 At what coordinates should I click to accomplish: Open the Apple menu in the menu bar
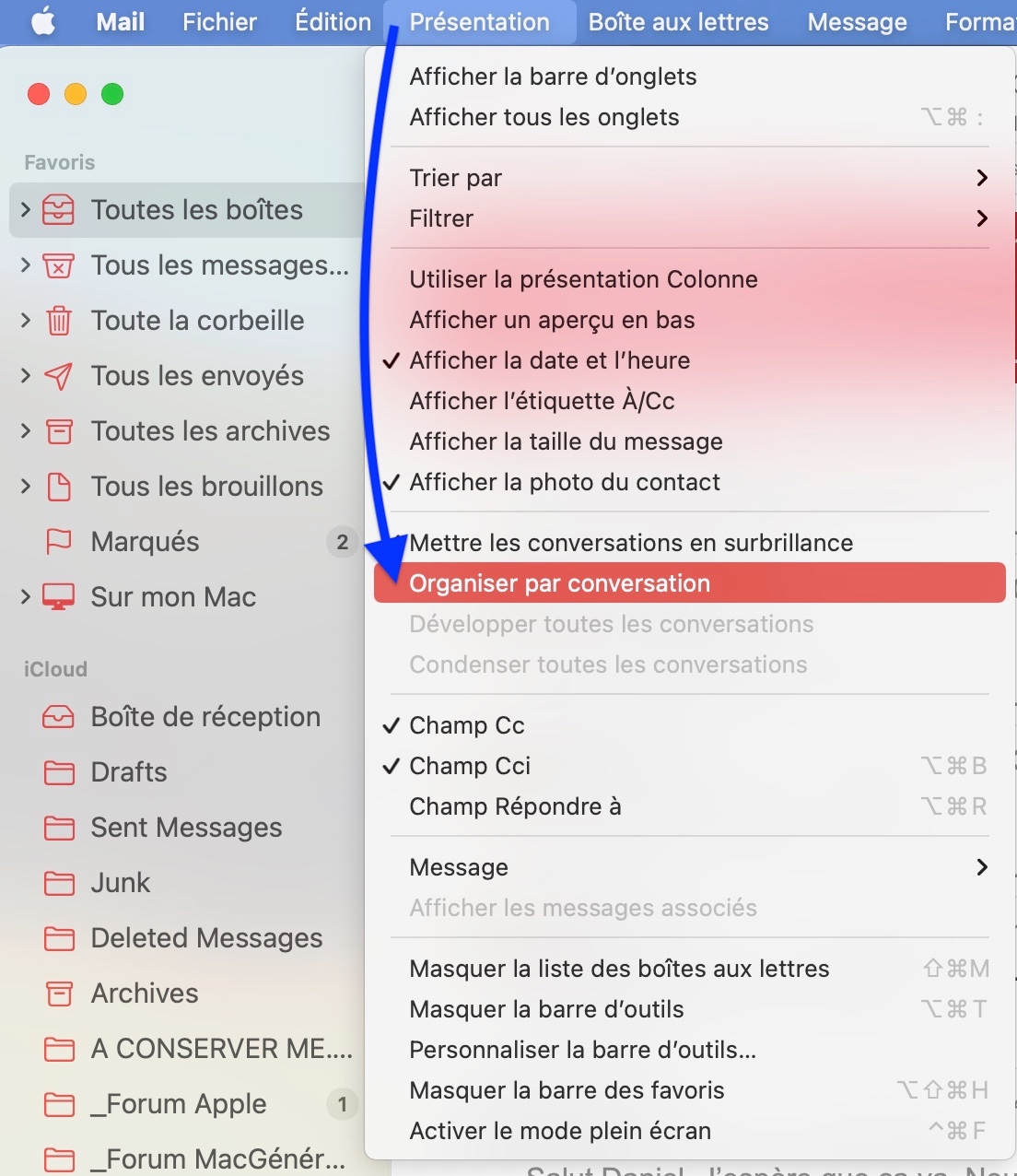pos(43,21)
